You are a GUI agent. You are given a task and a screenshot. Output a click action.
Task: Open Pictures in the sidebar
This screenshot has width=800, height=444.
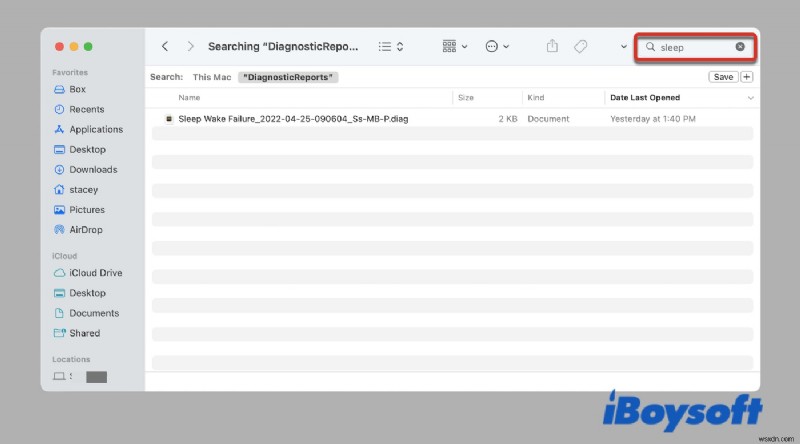click(x=87, y=210)
